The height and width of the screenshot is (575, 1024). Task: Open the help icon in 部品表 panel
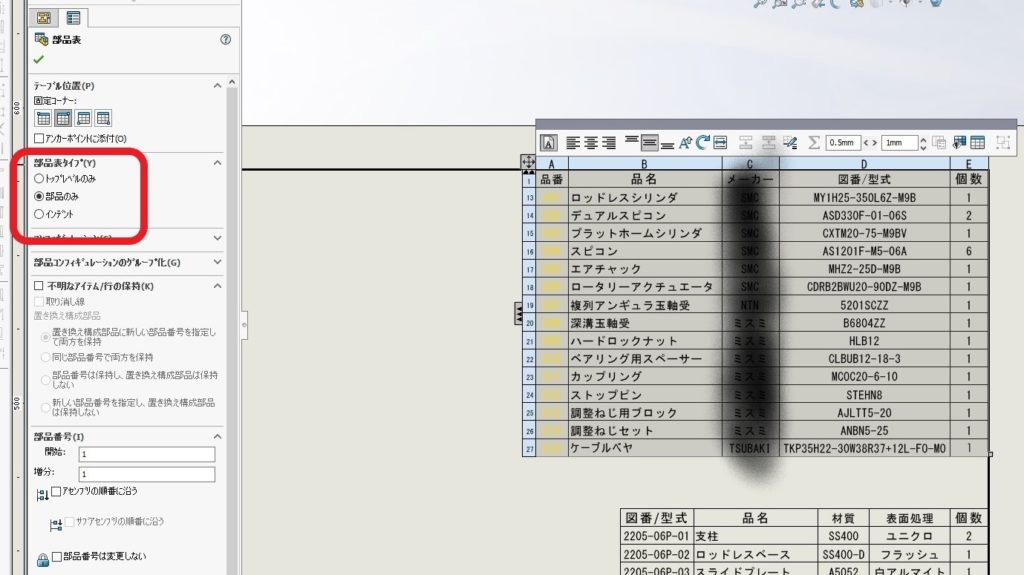point(225,40)
